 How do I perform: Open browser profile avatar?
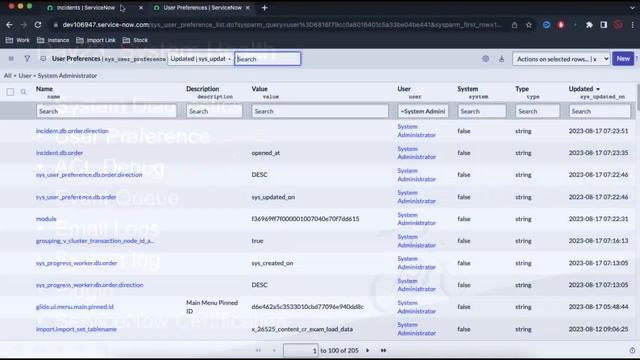[x=618, y=25]
